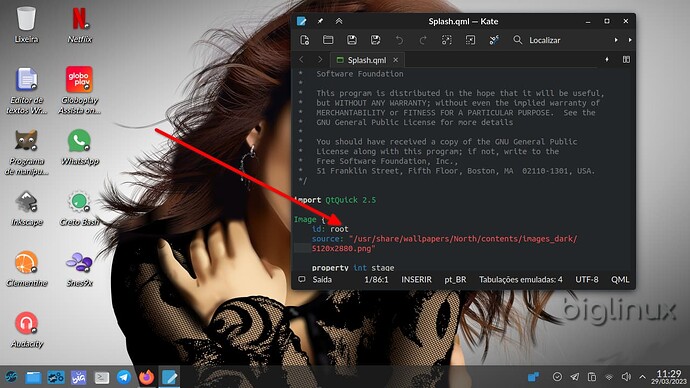Undo the last edit in Kate
The height and width of the screenshot is (388, 690).
399,40
